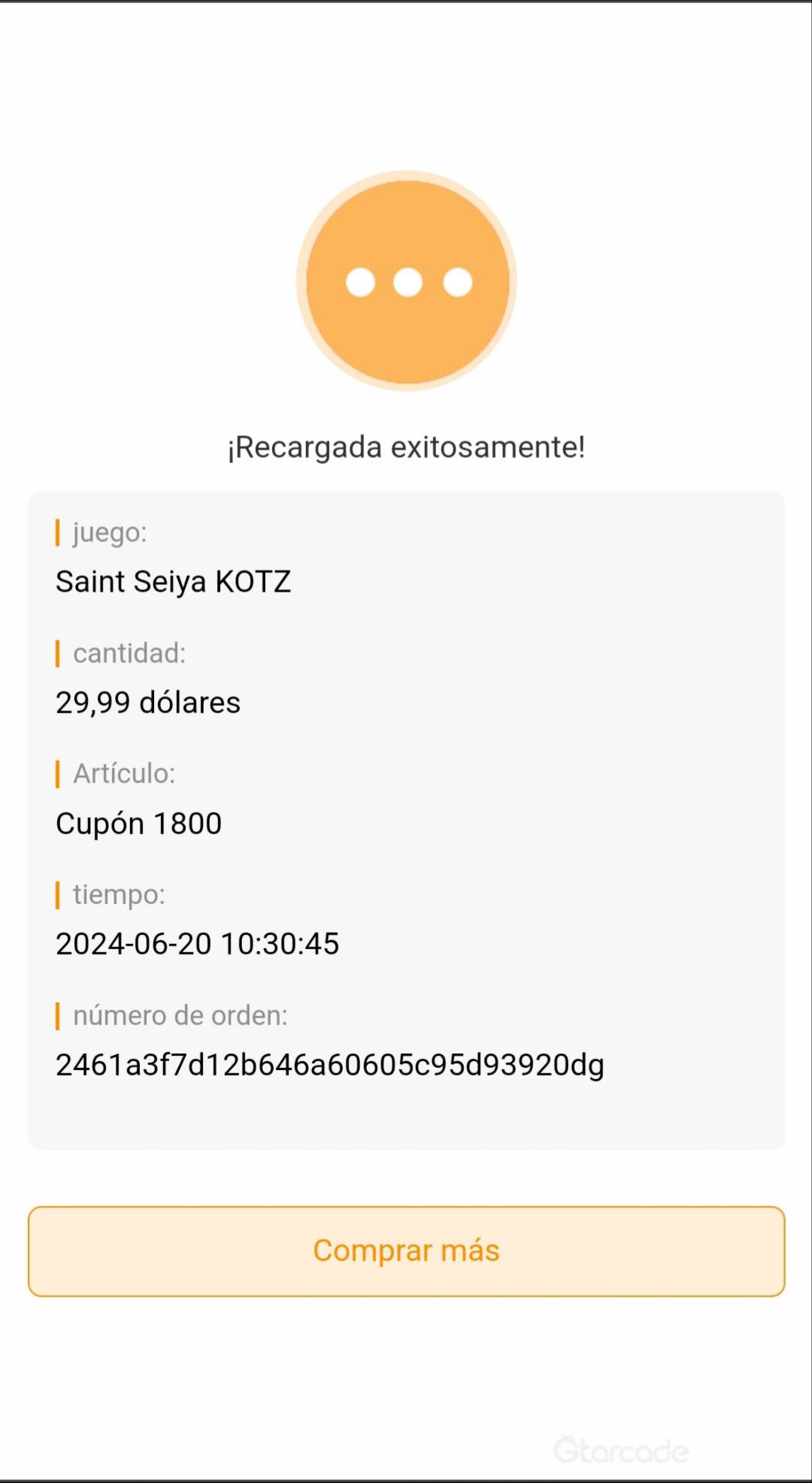This screenshot has height=1483, width=812.
Task: Click the orange bar beside cantidad label
Action: [x=58, y=654]
